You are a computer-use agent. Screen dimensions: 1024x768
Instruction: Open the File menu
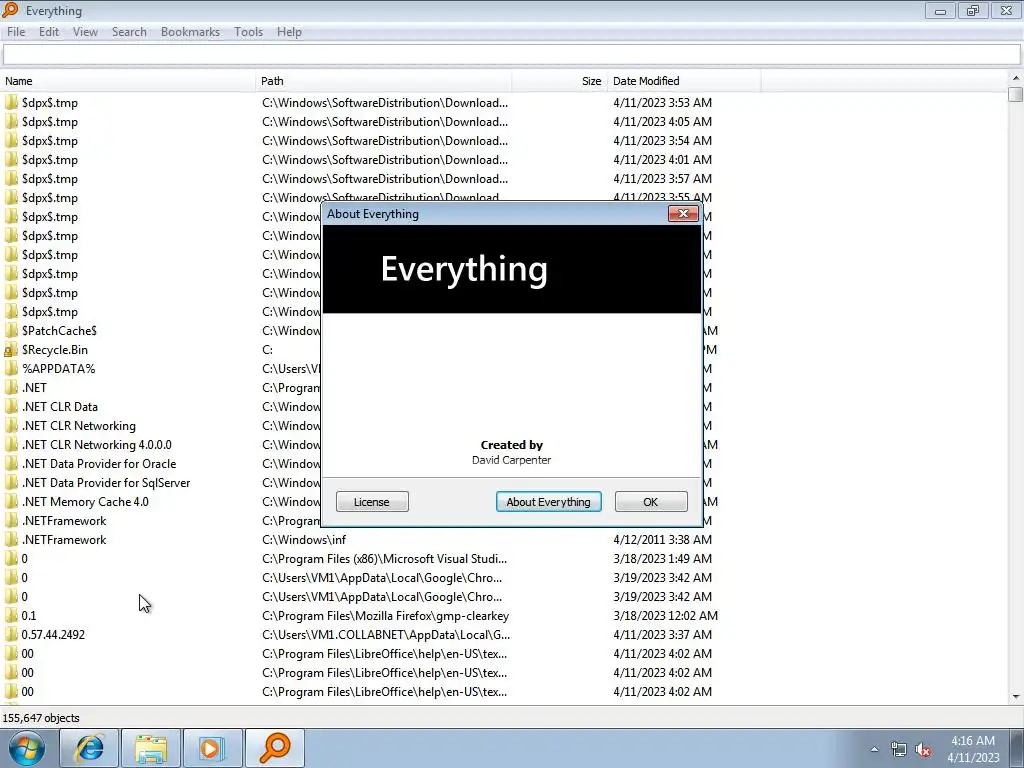[x=16, y=32]
